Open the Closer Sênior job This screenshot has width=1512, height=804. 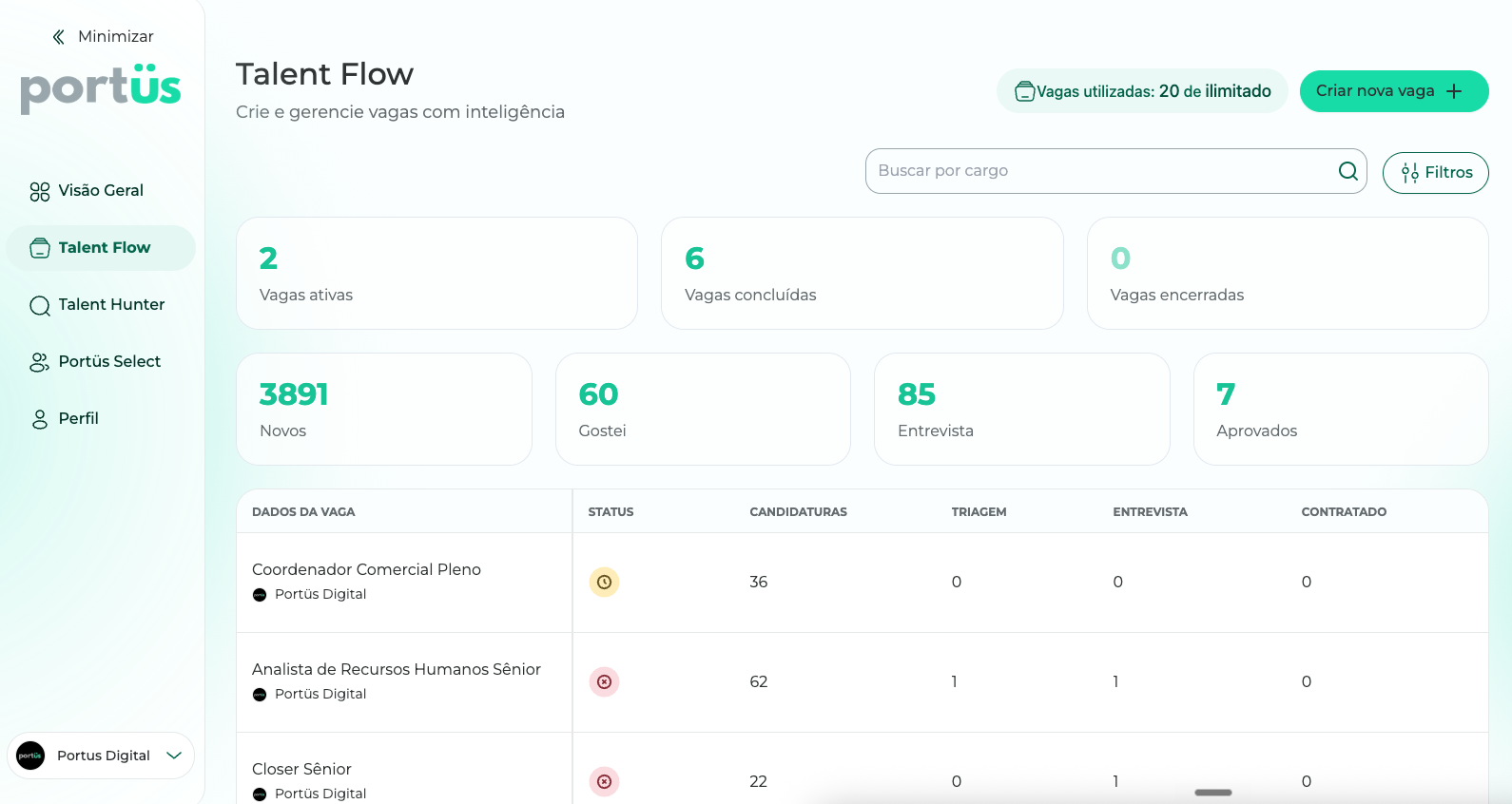click(301, 770)
